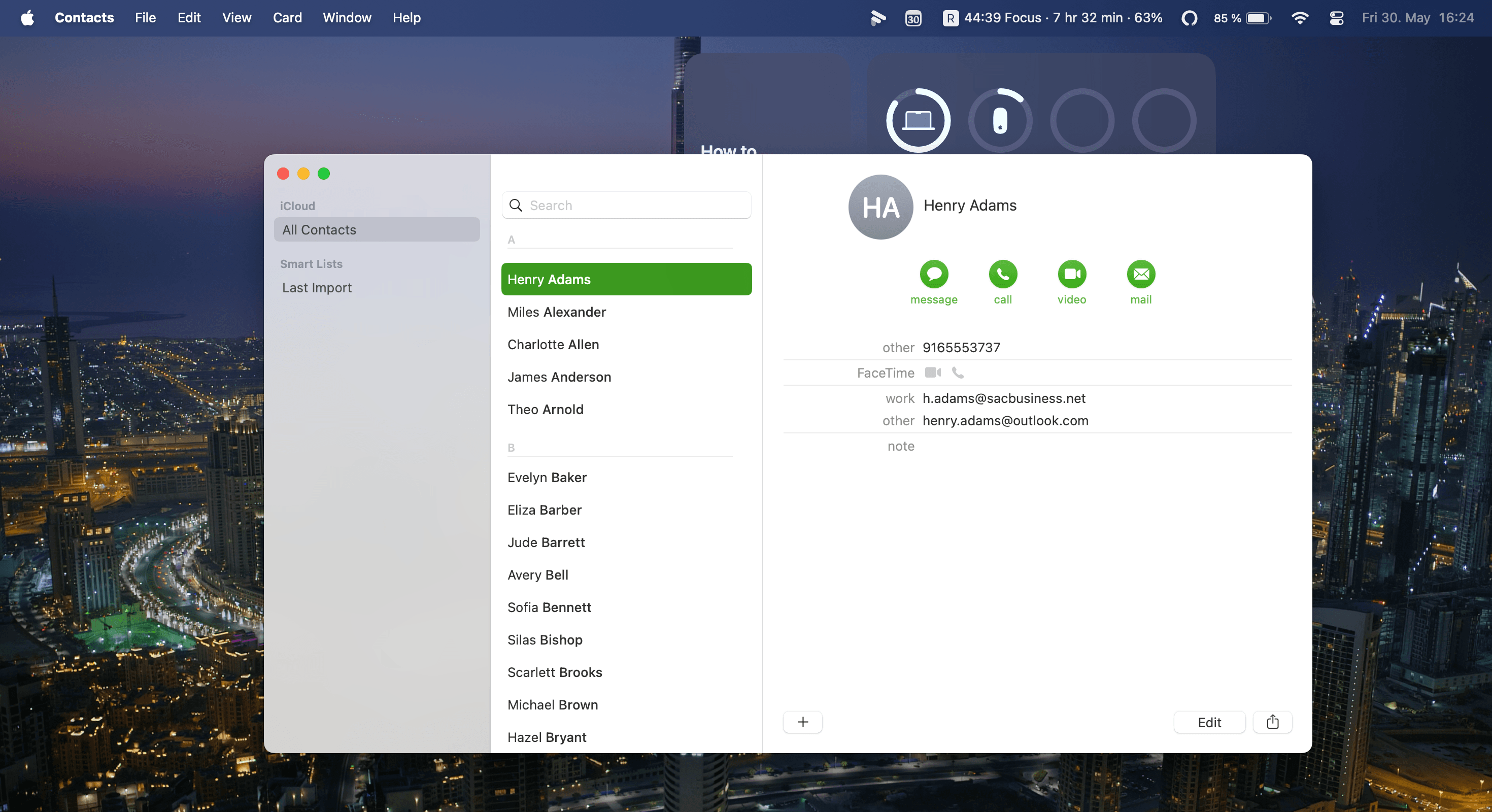This screenshot has width=1492, height=812.
Task: Click the HA contact avatar
Action: (880, 207)
